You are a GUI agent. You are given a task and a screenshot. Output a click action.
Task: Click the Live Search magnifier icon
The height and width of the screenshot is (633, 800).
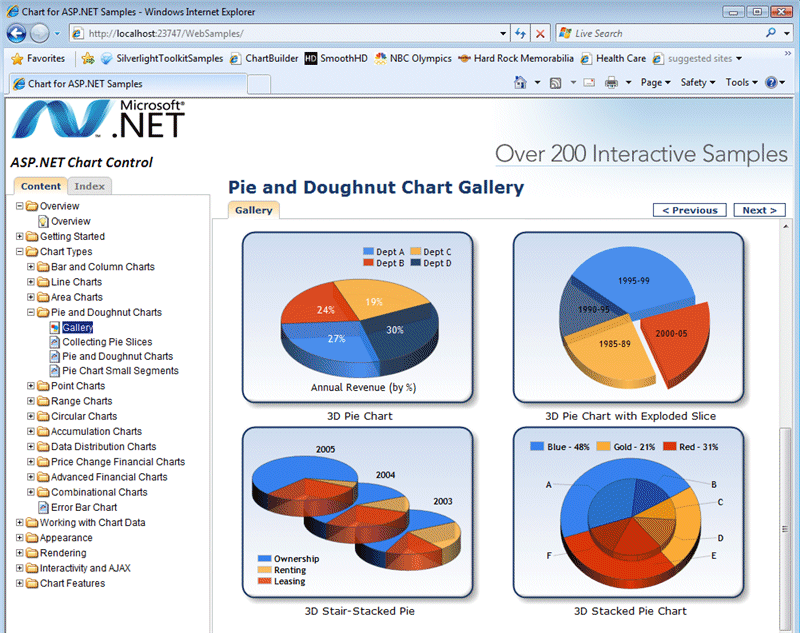(x=771, y=33)
